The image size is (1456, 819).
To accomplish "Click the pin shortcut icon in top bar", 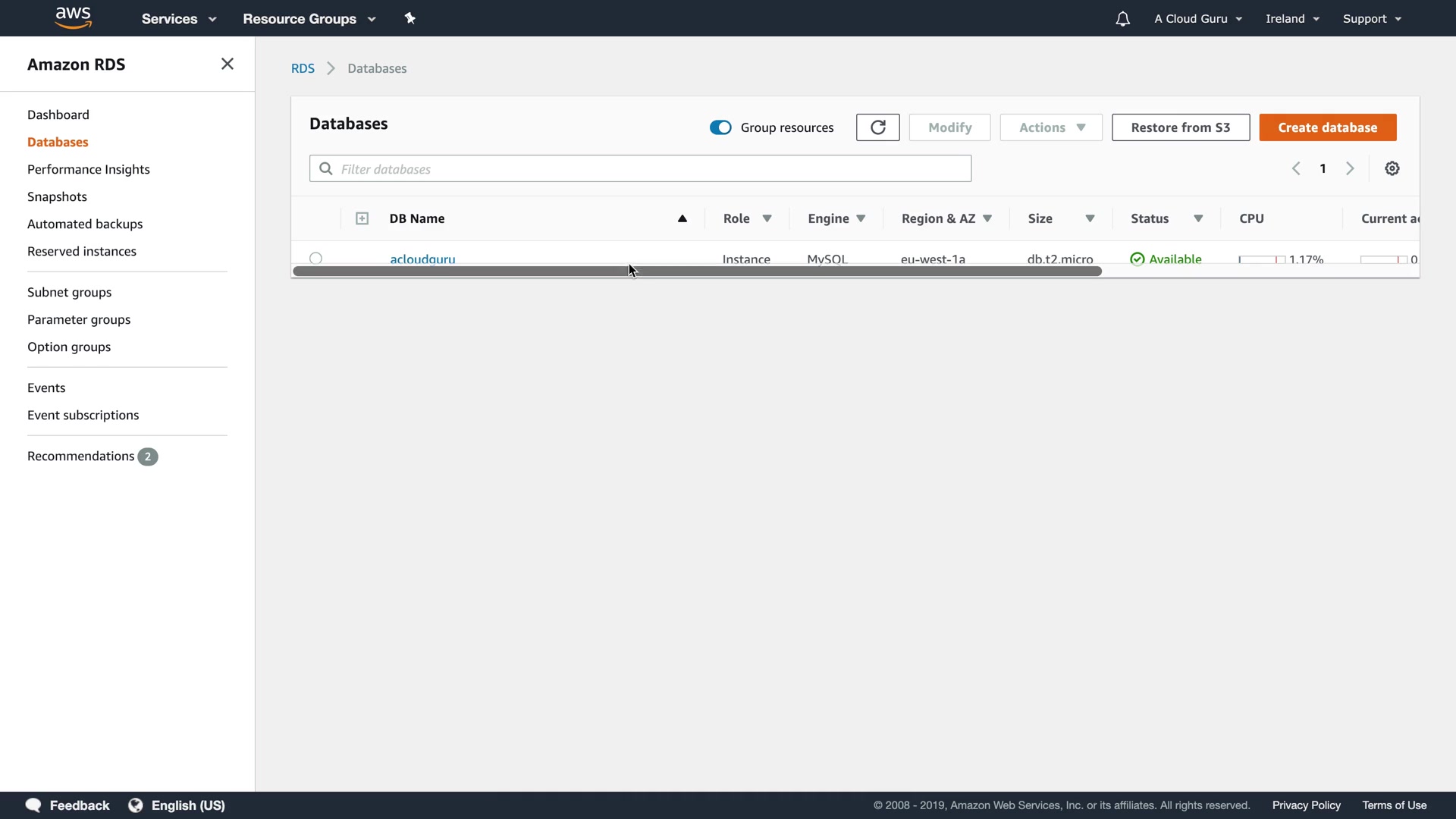I will click(410, 18).
